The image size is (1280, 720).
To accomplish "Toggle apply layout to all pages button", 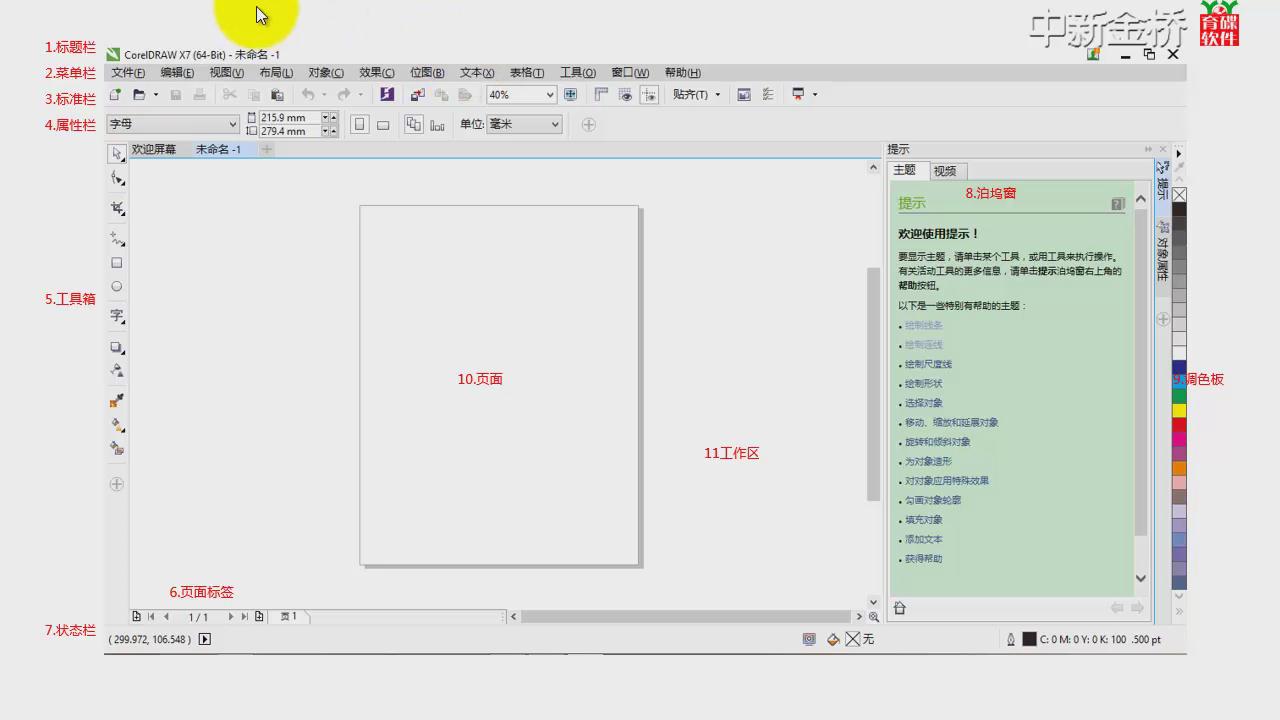I will click(x=414, y=124).
